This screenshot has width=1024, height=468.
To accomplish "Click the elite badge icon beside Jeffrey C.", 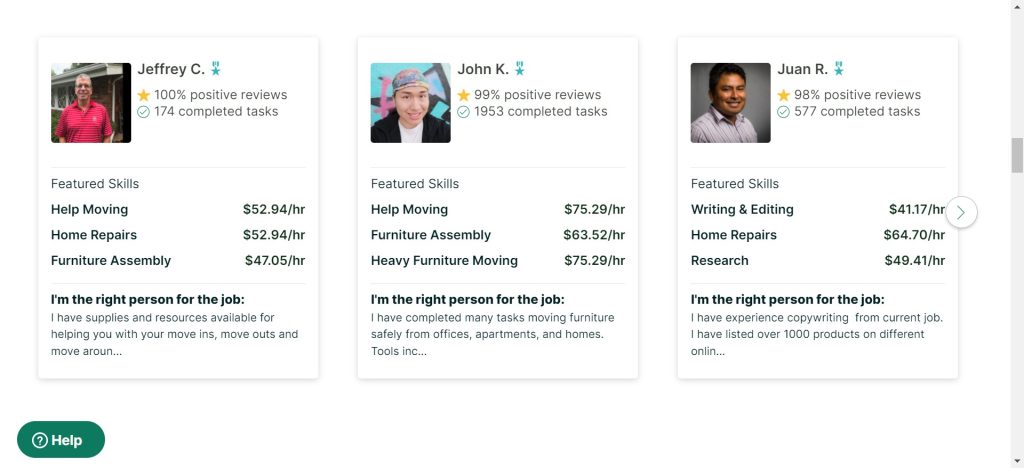I will [216, 69].
